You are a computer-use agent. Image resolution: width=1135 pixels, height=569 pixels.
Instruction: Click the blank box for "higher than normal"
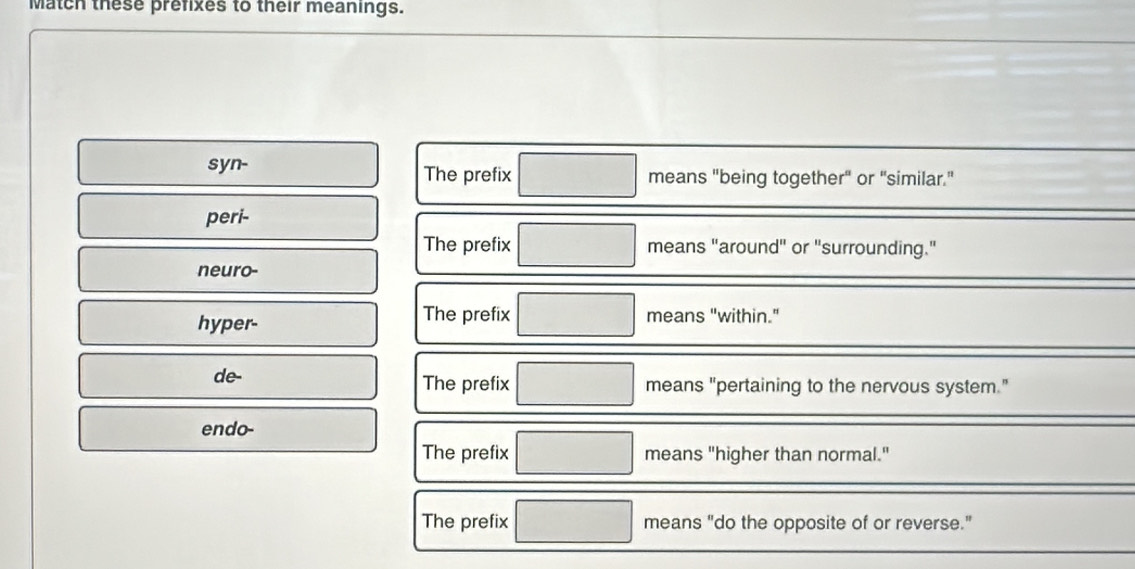coord(575,453)
